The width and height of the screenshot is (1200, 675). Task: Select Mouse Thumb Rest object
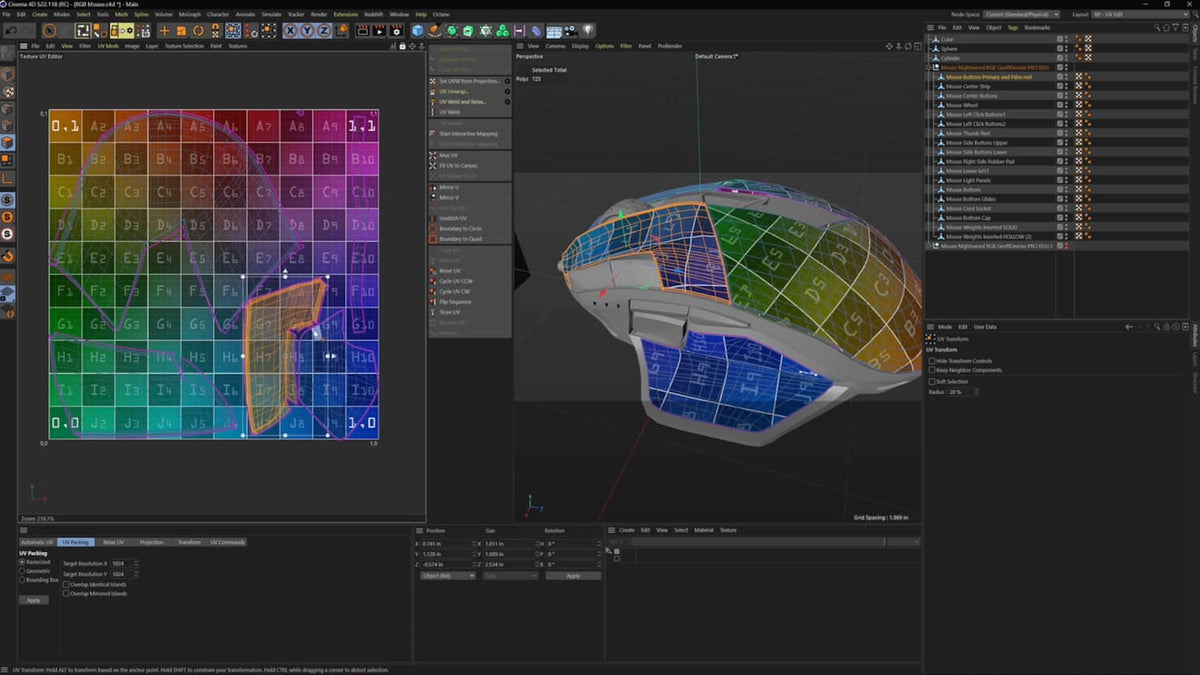coord(968,133)
